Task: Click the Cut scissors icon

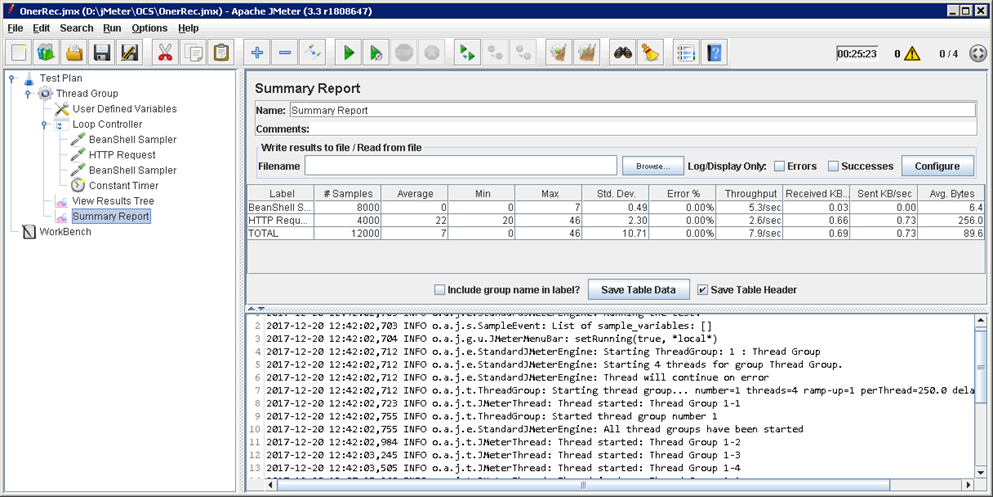Action: pyautogui.click(x=163, y=53)
